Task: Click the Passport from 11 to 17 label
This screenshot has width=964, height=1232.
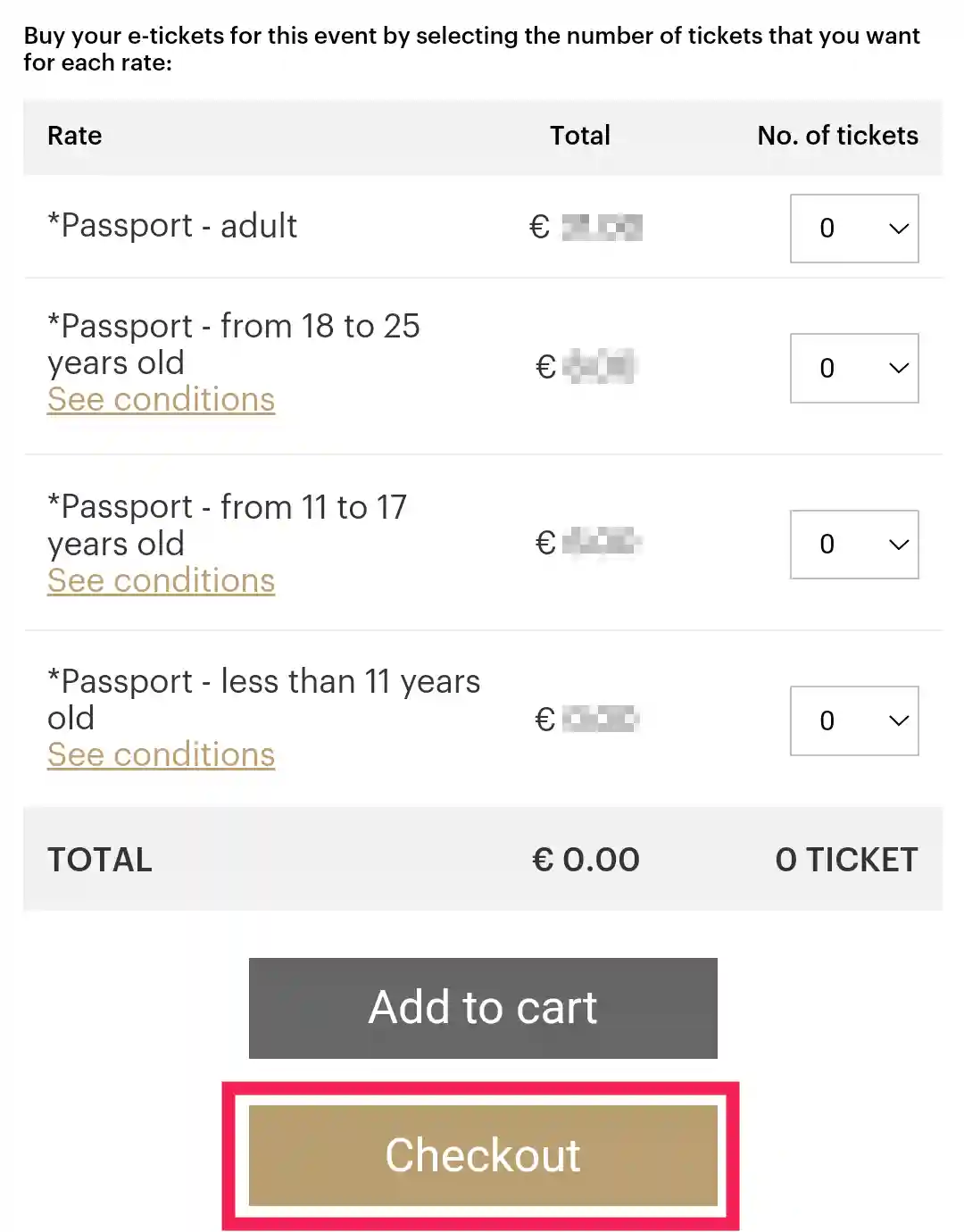Action: (x=227, y=525)
